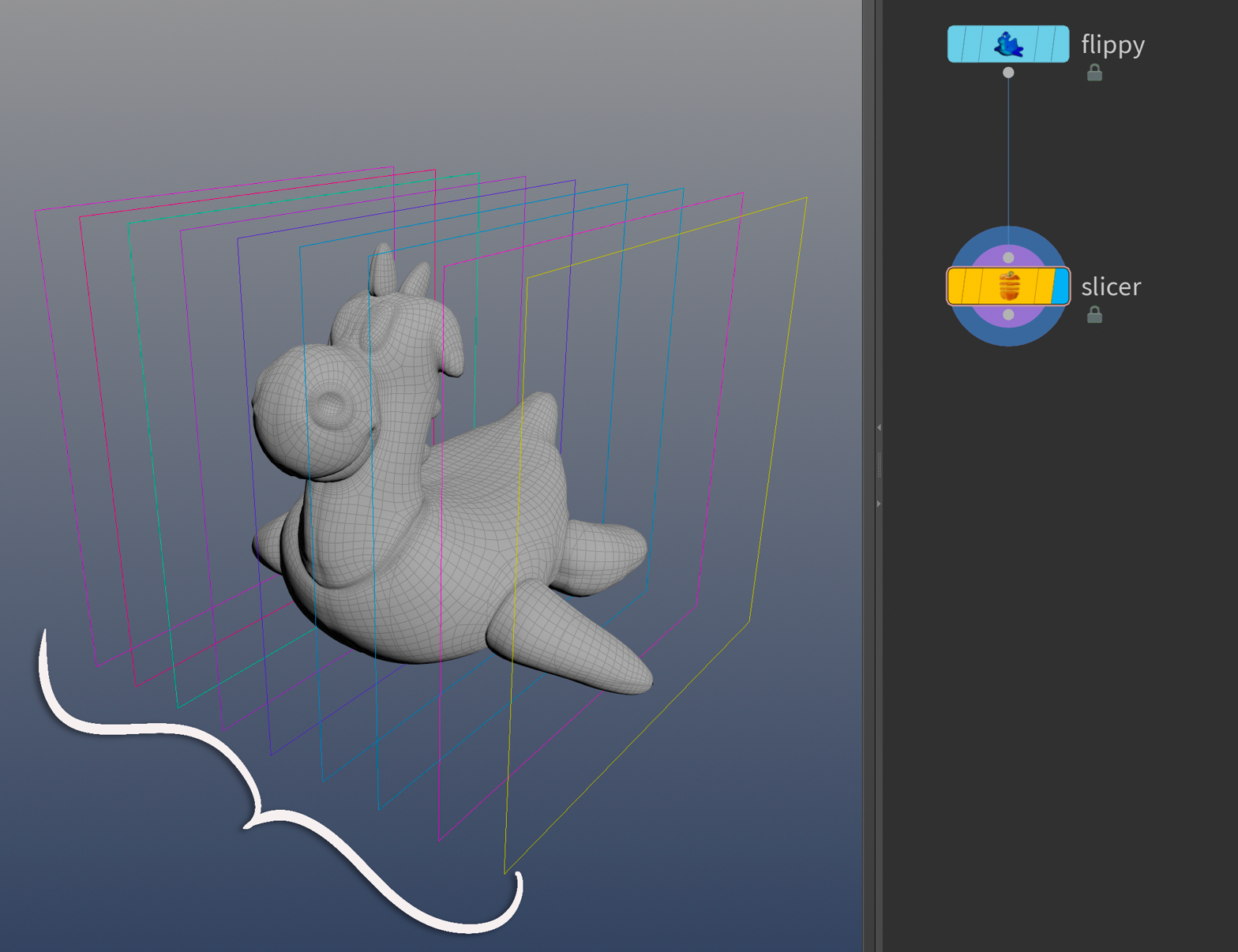
Task: Click the left flag segment of slicer node
Action: [x=956, y=286]
